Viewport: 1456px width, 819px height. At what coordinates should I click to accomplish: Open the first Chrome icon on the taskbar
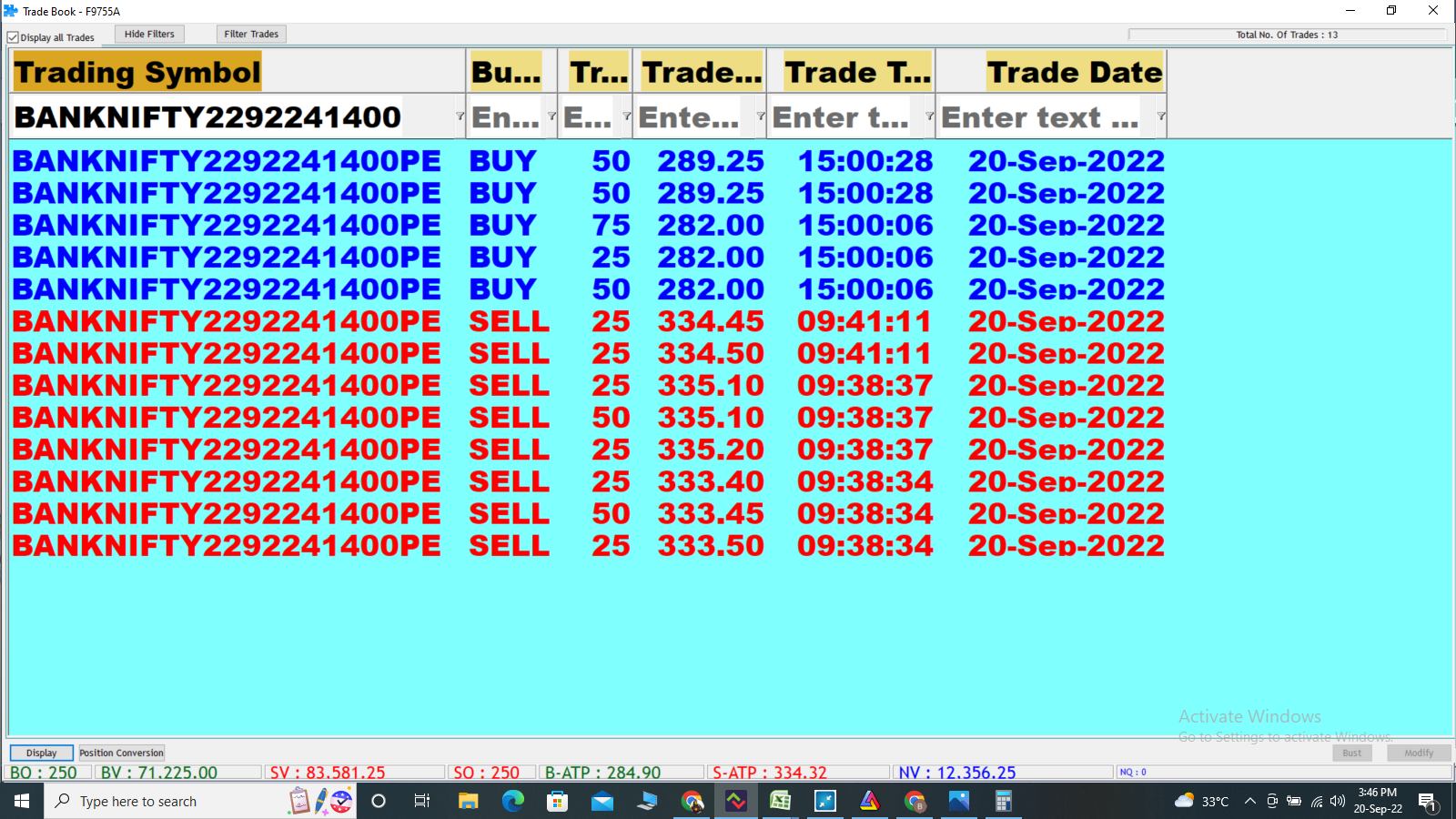click(x=692, y=801)
